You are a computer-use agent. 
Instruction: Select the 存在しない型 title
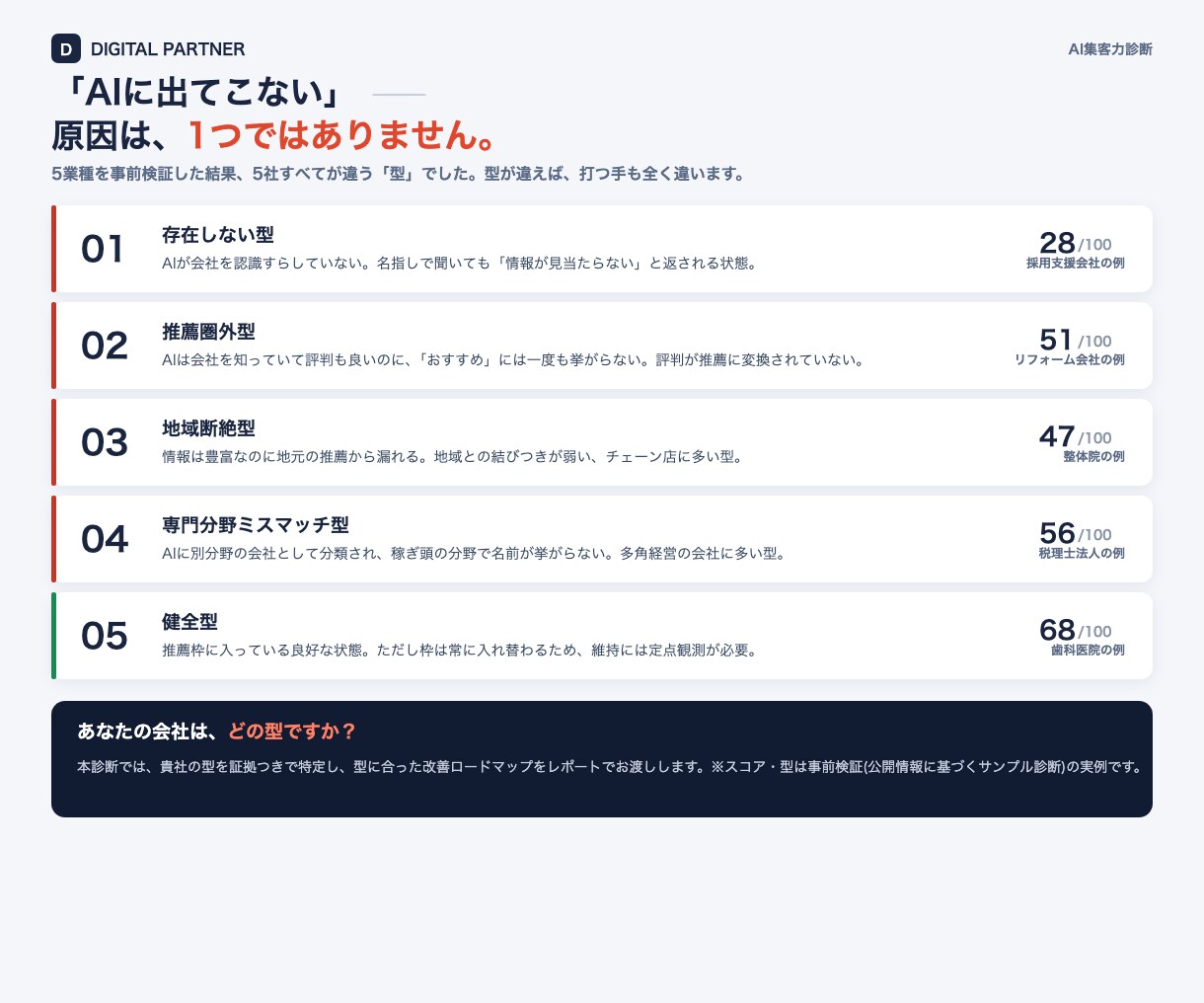pyautogui.click(x=218, y=235)
